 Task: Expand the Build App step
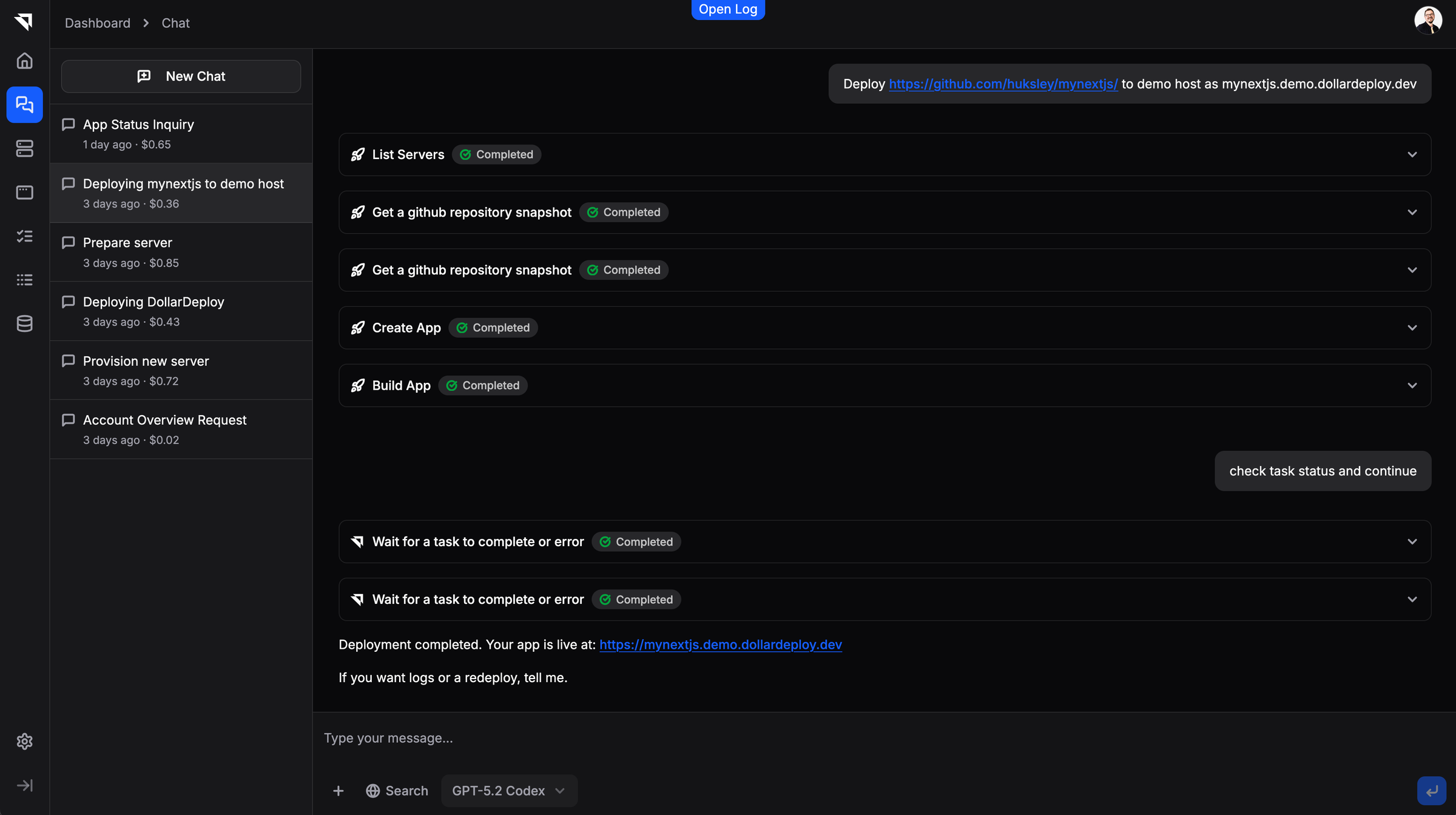(1412, 385)
